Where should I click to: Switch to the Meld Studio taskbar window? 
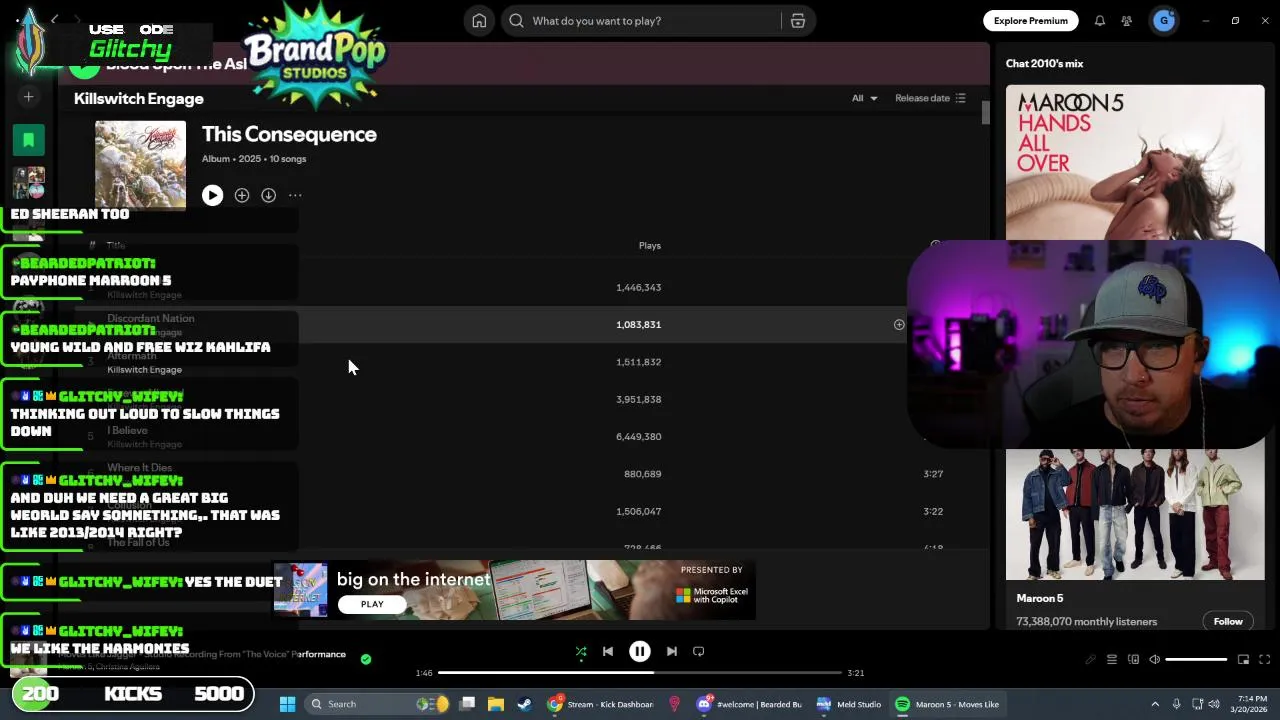[x=849, y=704]
